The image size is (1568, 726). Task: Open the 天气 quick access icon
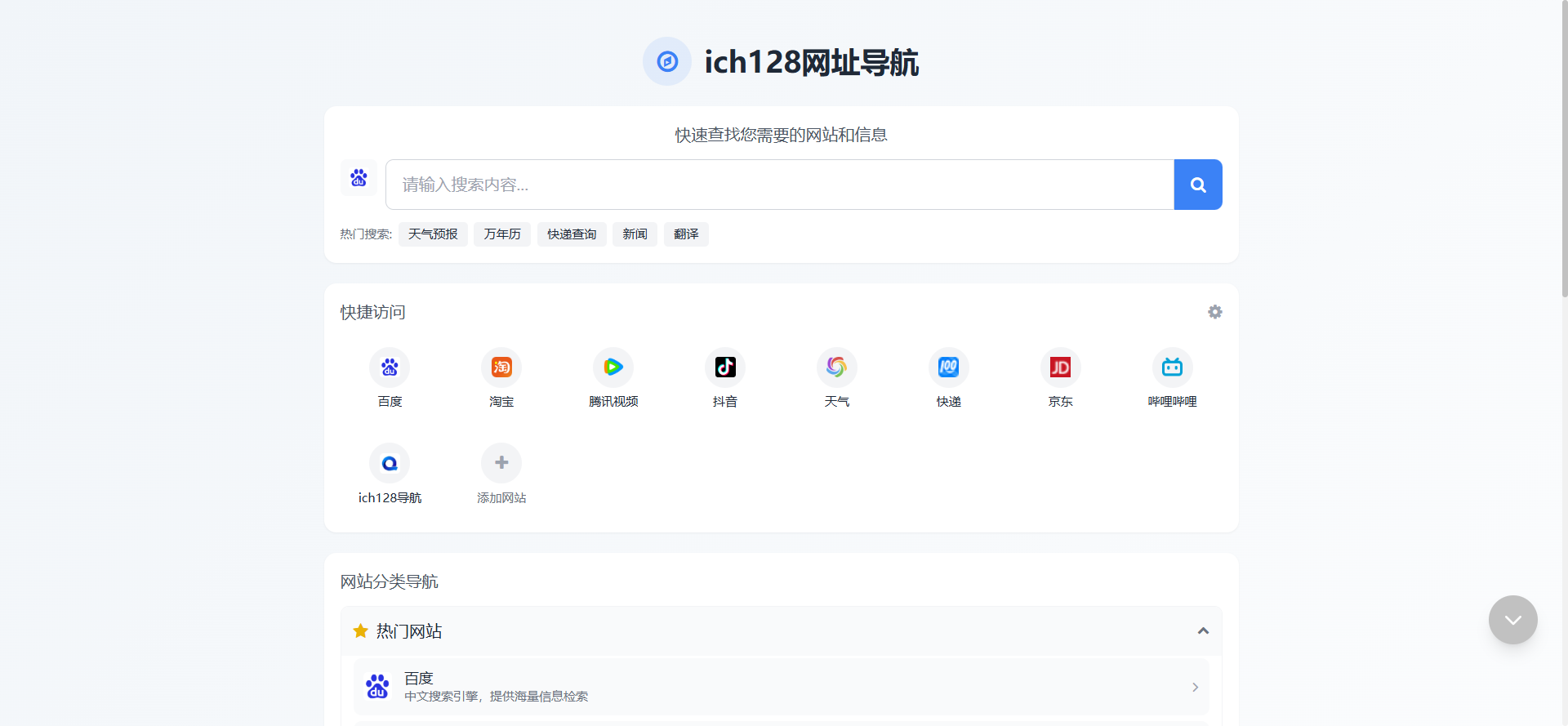click(x=837, y=367)
